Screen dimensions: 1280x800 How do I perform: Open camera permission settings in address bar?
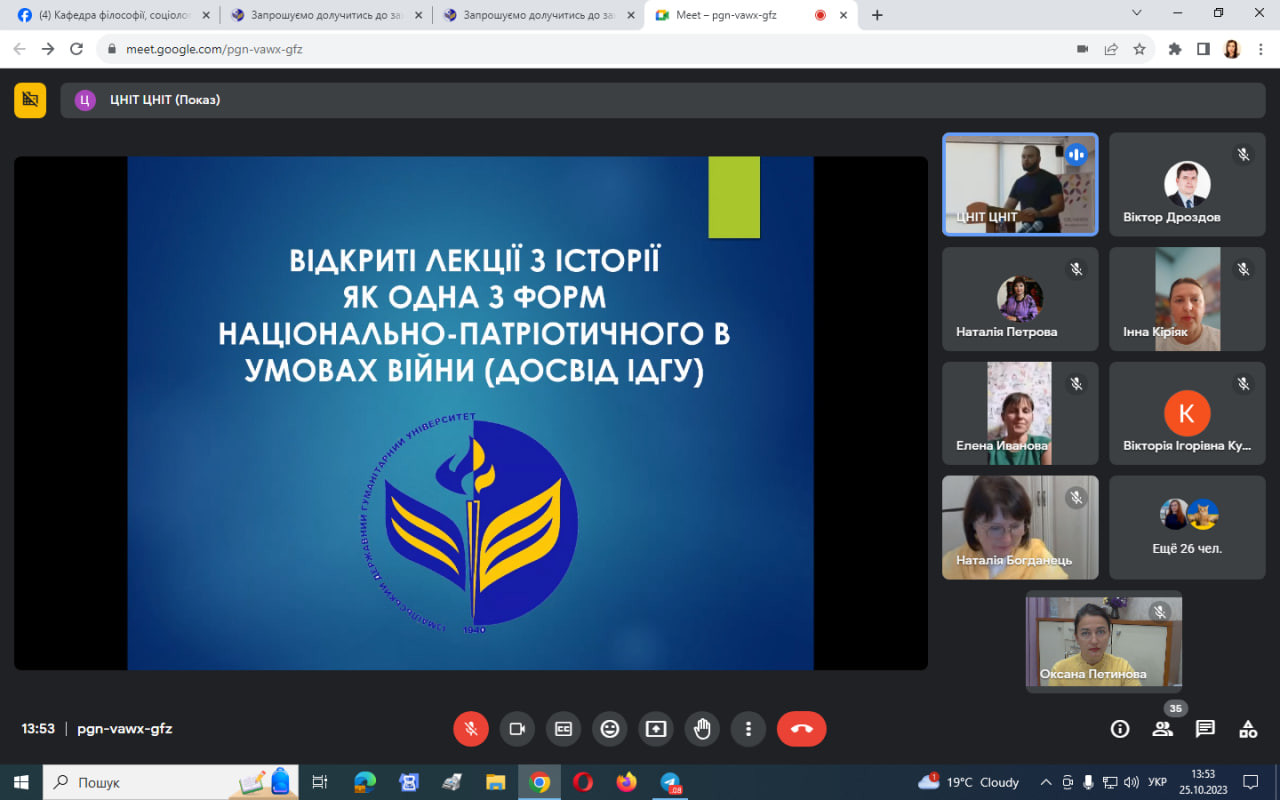point(1082,49)
